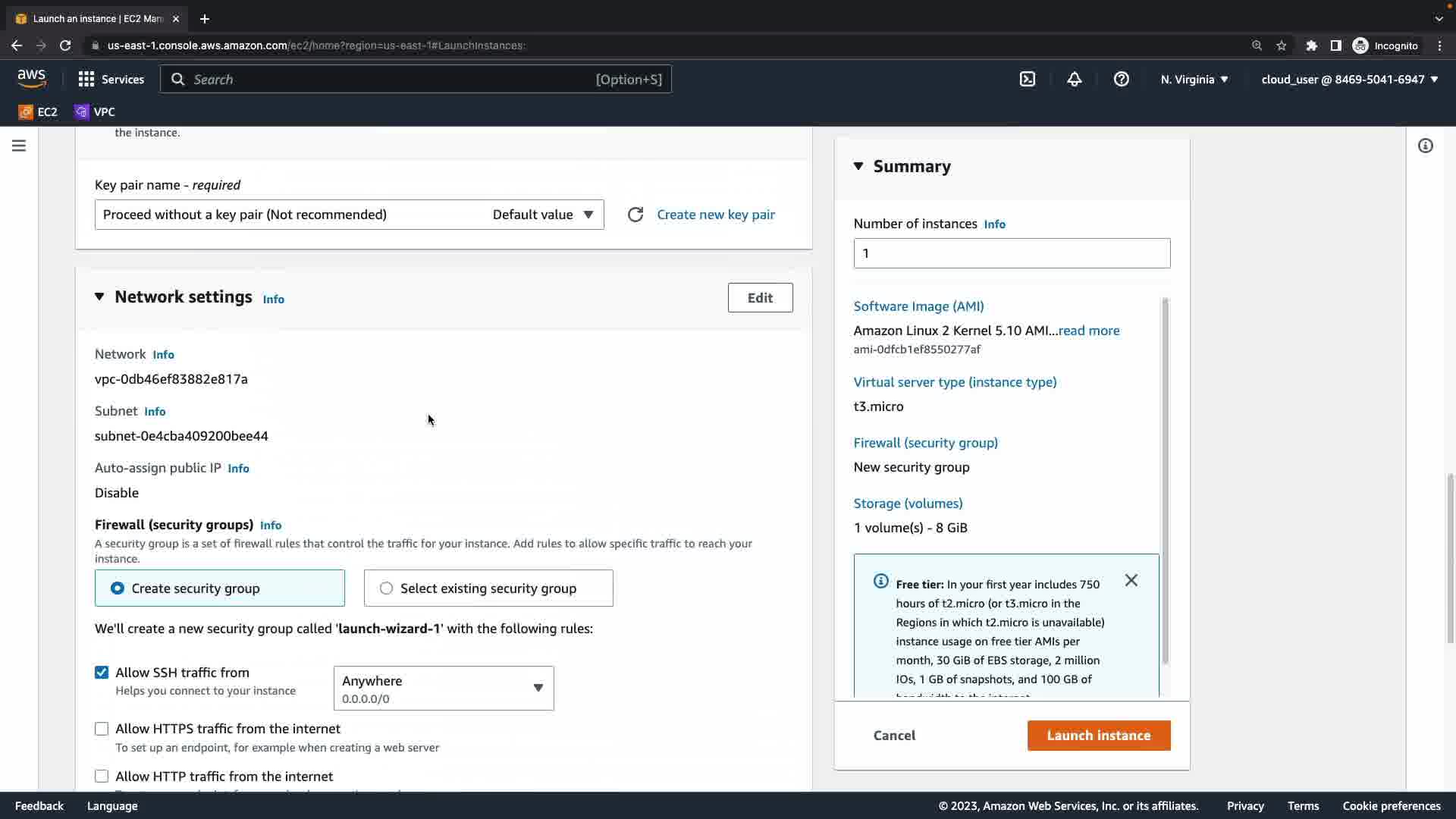Dismiss the Free tier notice
Image resolution: width=1456 pixels, height=819 pixels.
pyautogui.click(x=1131, y=581)
